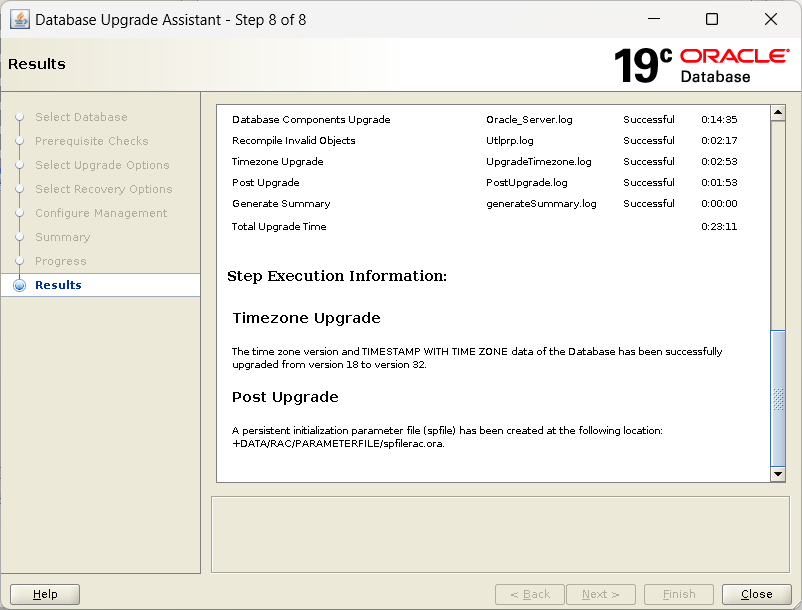The width and height of the screenshot is (802, 610).
Task: Click Post Upgrade section heading
Action: tap(285, 397)
